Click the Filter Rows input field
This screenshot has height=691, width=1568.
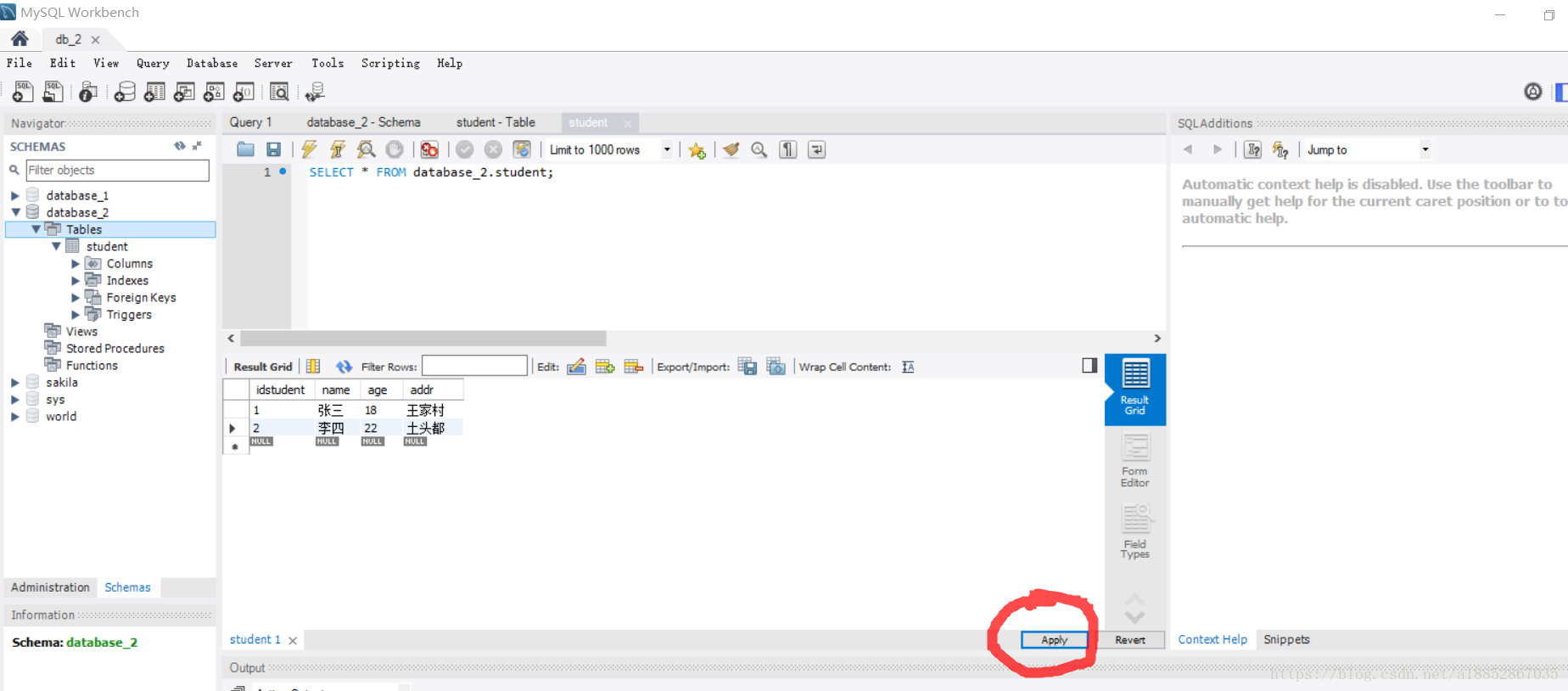[474, 366]
